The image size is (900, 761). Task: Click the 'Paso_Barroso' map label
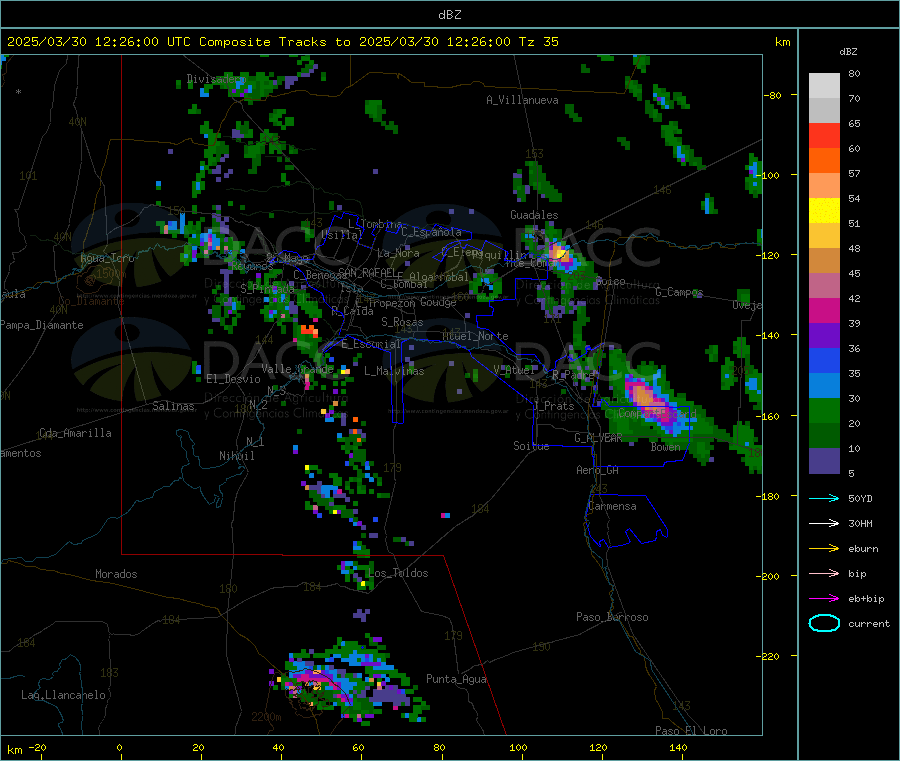click(x=612, y=617)
